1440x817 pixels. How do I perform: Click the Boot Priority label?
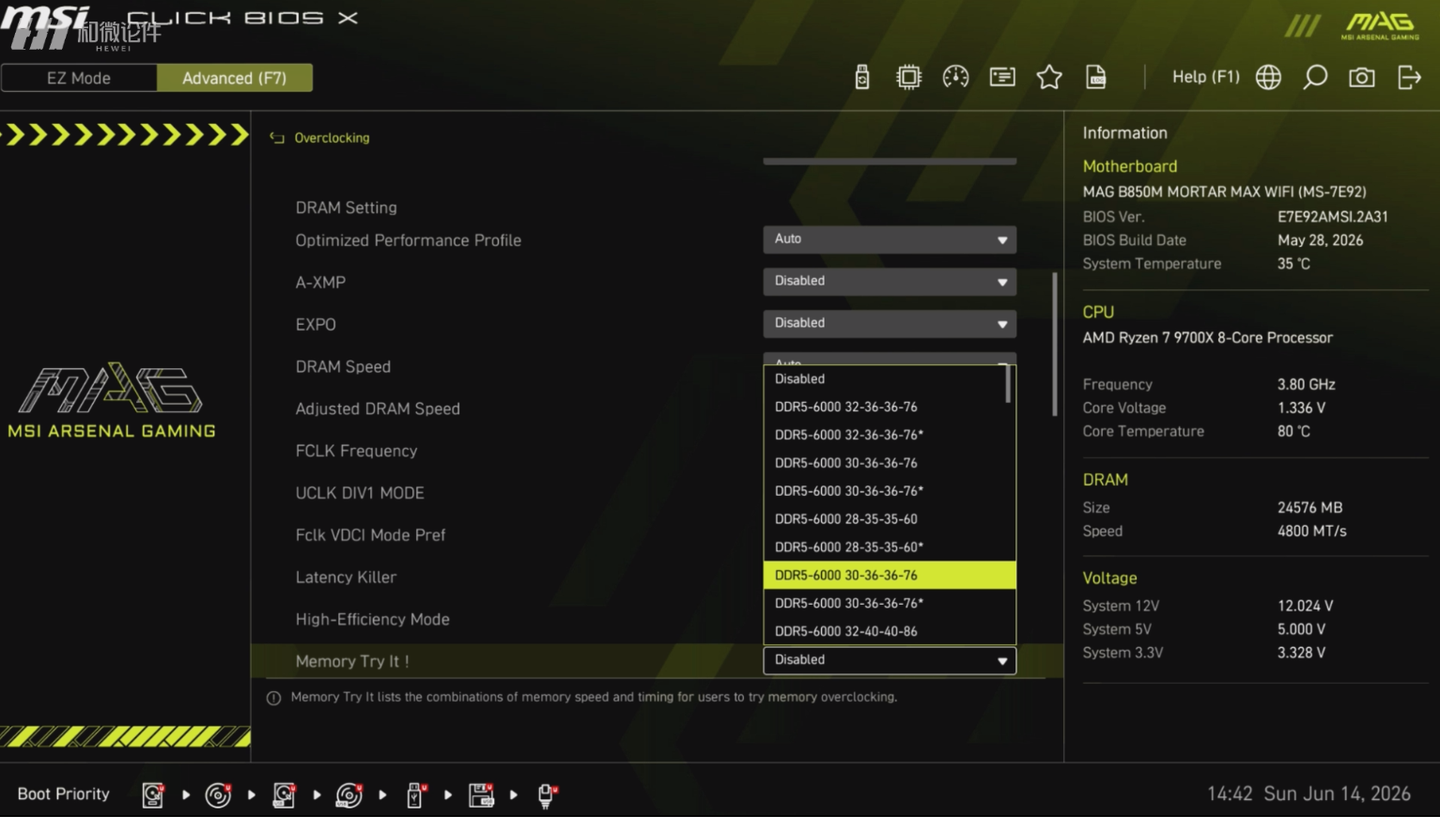(x=63, y=794)
